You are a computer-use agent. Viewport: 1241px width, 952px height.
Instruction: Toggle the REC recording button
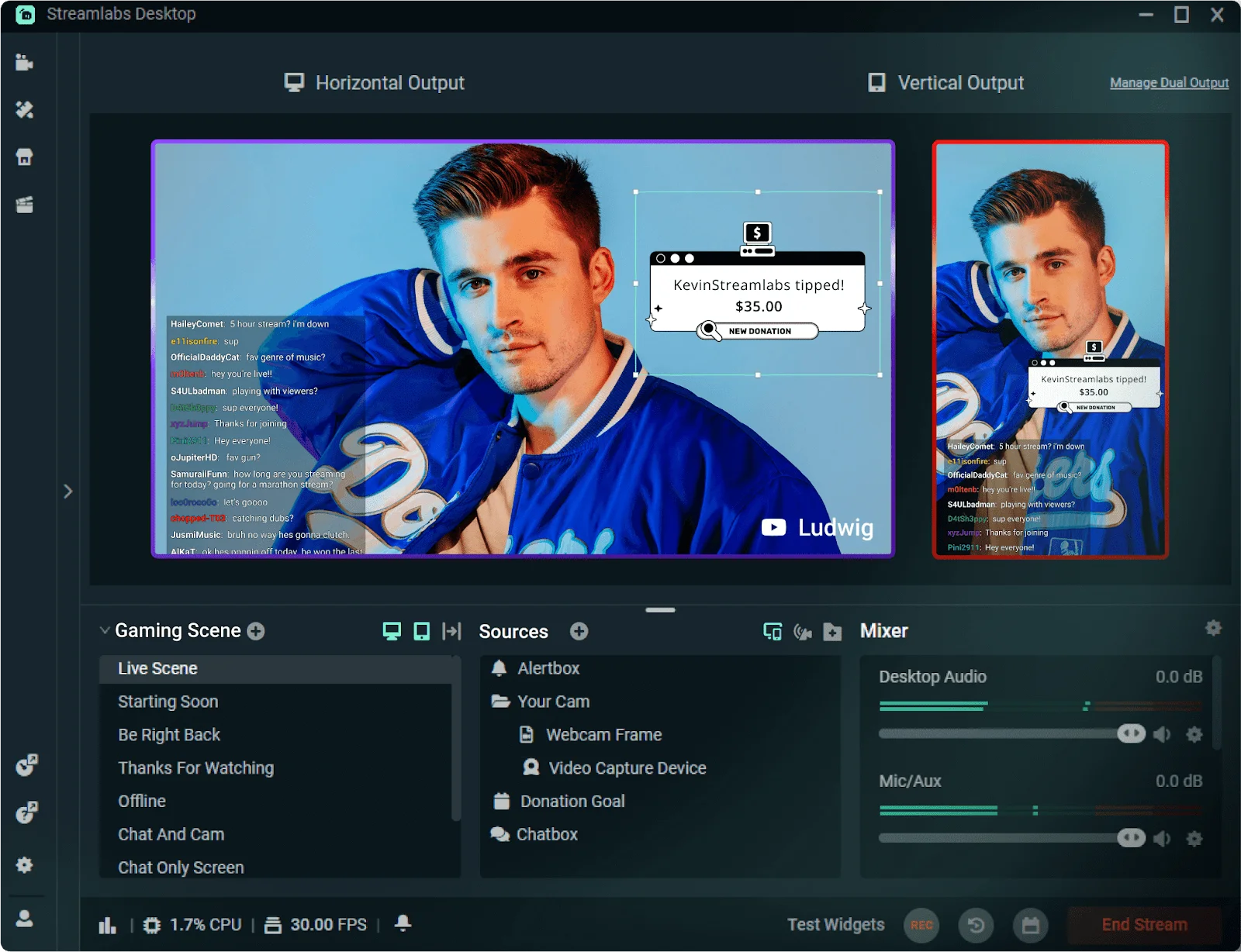[x=921, y=925]
